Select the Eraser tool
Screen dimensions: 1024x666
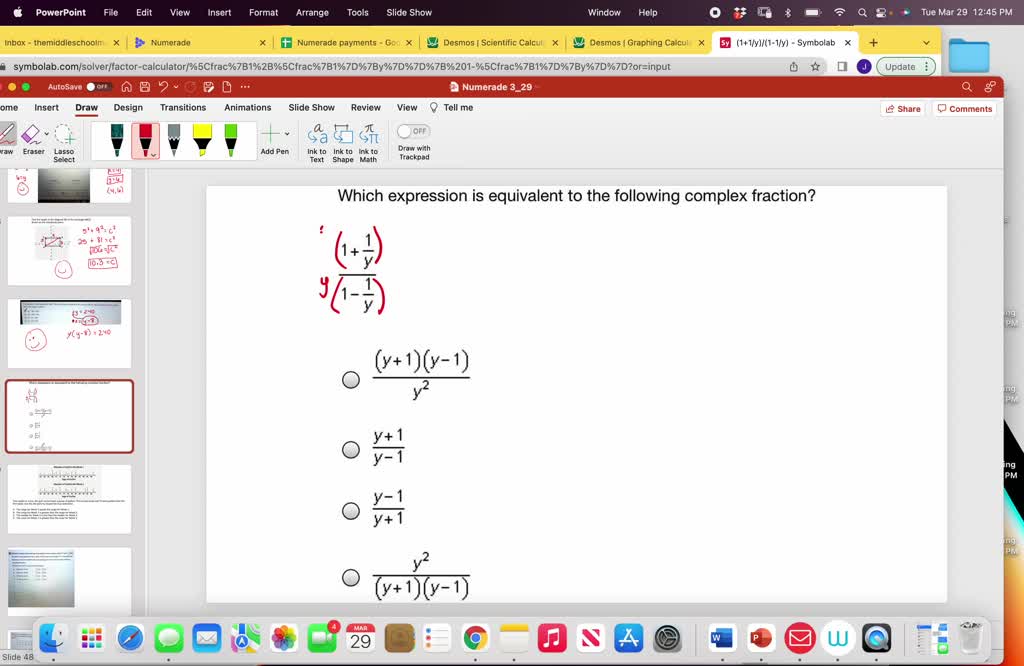pyautogui.click(x=31, y=140)
